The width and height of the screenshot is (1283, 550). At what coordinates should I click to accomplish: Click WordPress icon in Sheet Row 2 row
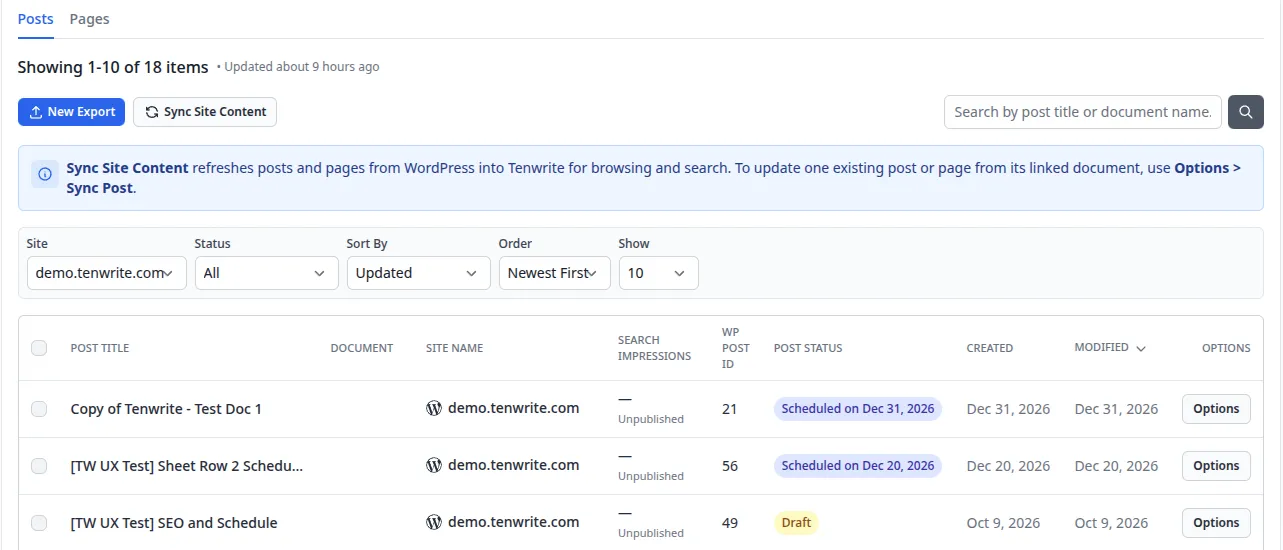[434, 465]
